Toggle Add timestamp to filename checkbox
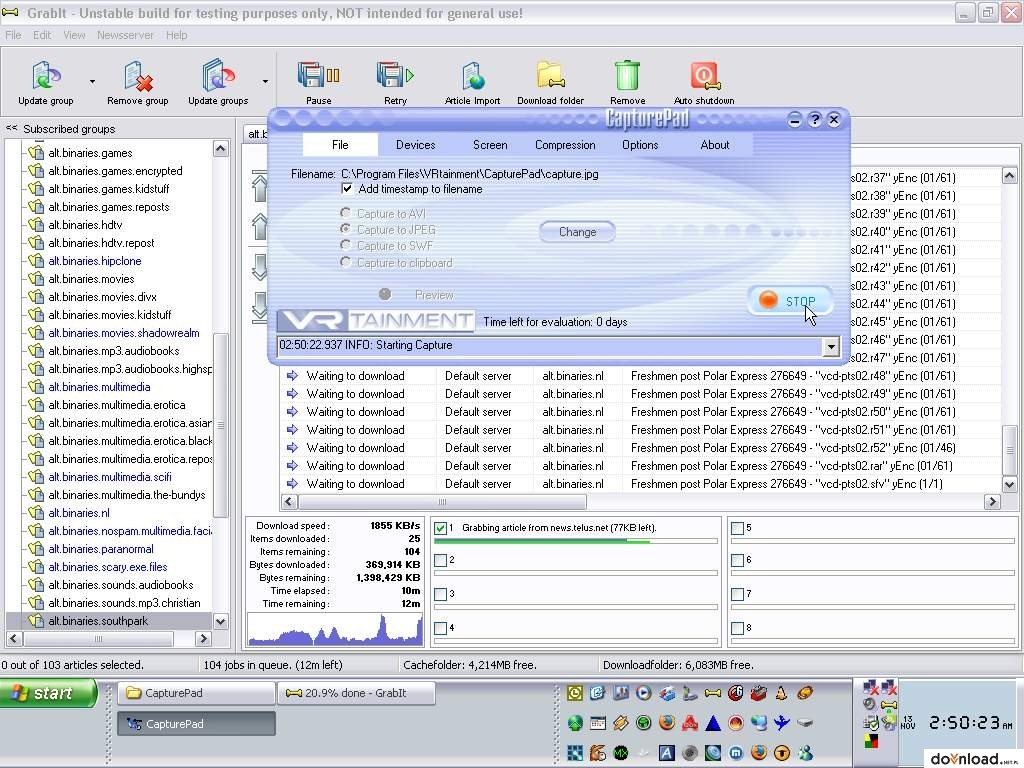 click(x=347, y=189)
